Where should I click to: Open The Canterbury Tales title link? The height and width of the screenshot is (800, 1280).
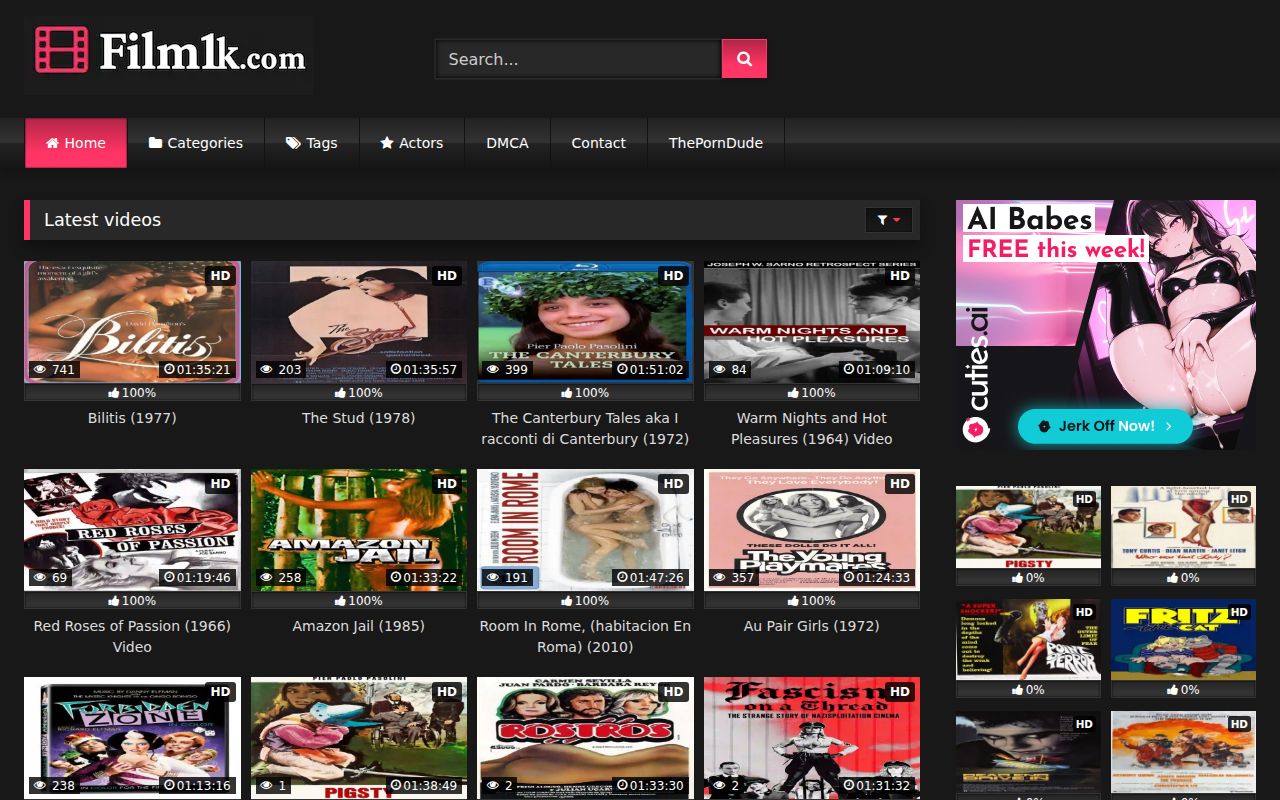[x=585, y=428]
